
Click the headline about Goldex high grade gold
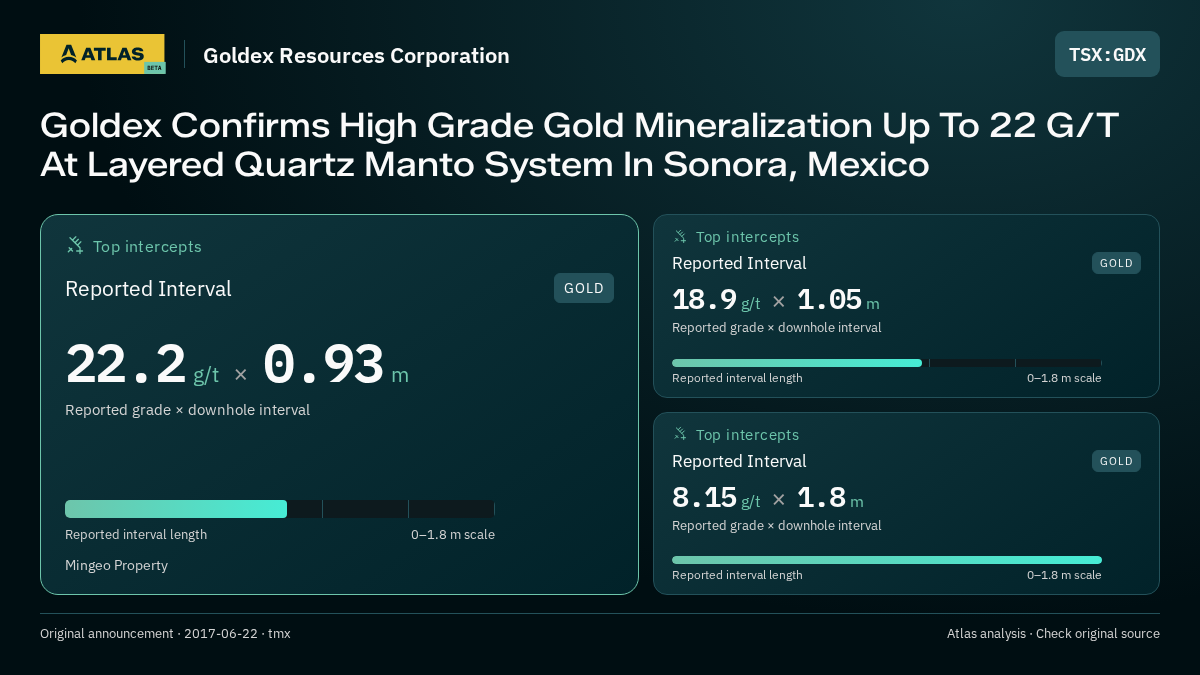click(579, 144)
